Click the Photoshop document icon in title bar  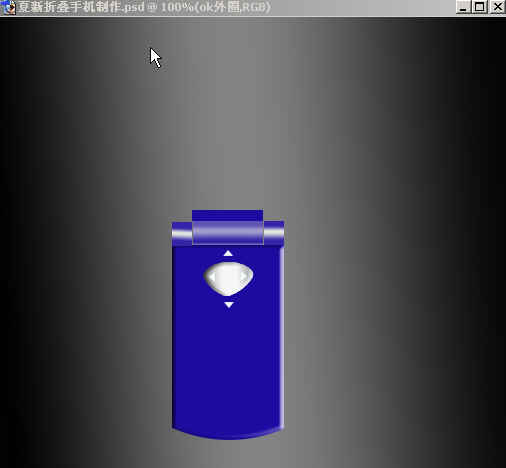8,7
